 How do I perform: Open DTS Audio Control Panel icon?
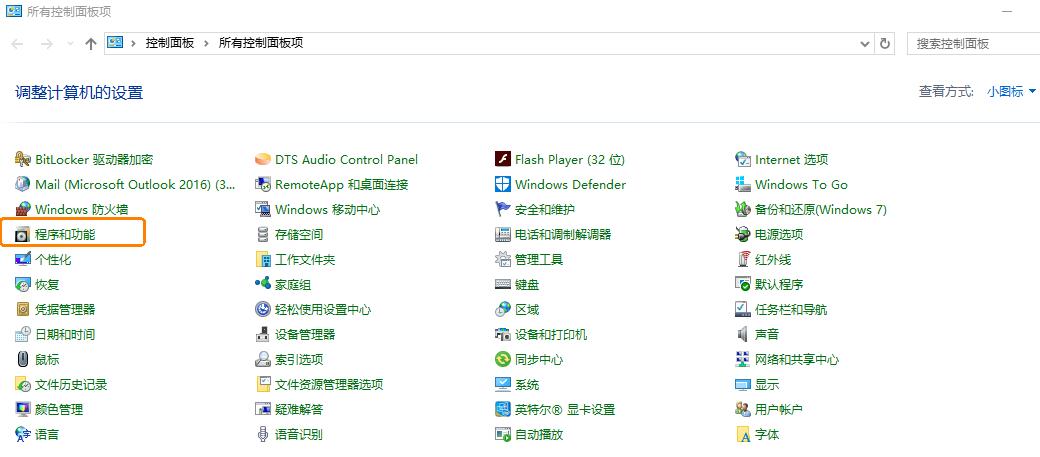pyautogui.click(x=263, y=160)
